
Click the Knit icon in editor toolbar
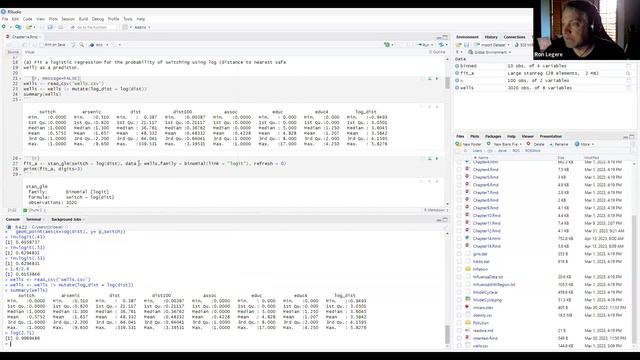tap(92, 44)
